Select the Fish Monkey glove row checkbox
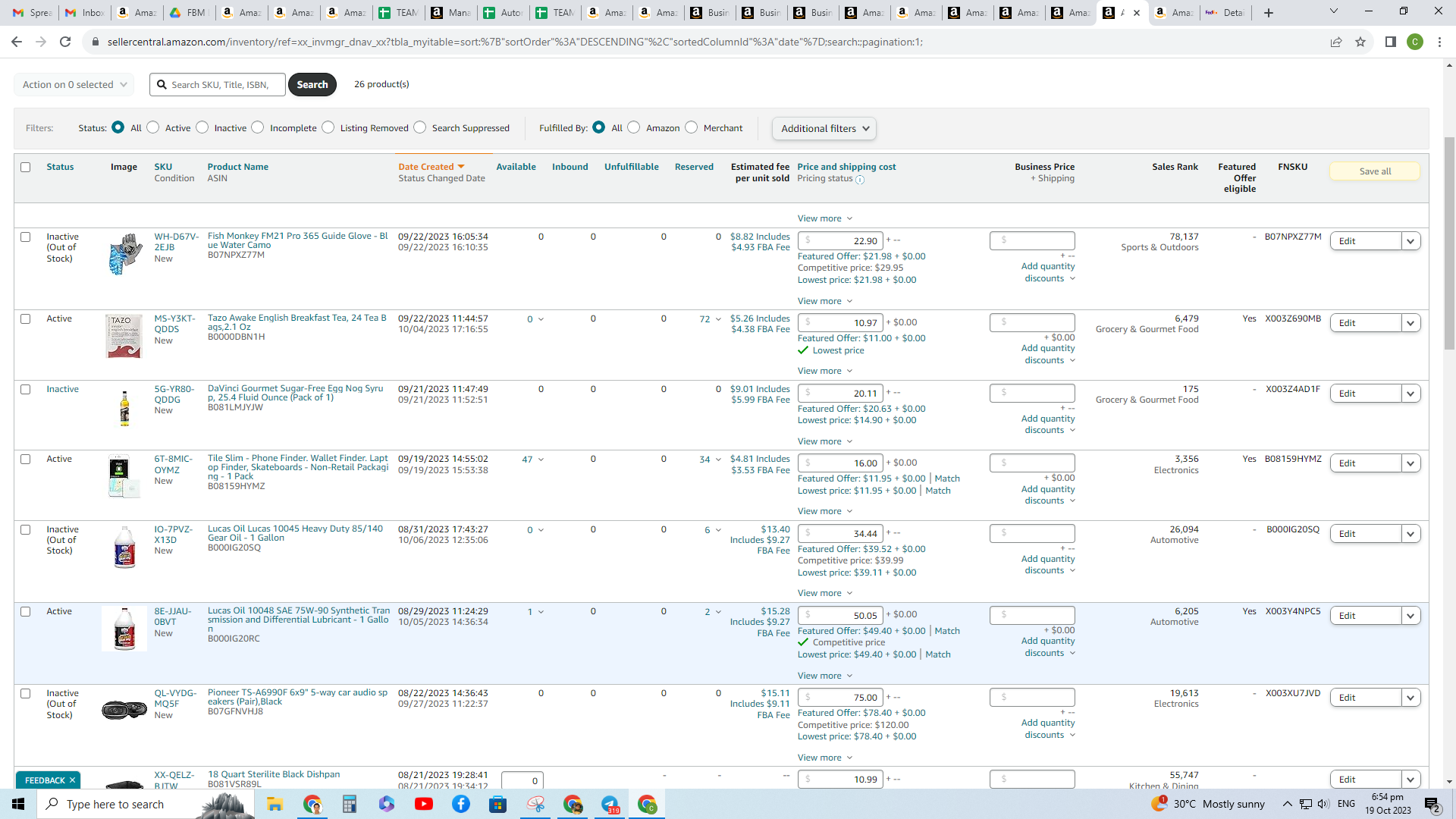This screenshot has width=1456, height=819. 26,237
